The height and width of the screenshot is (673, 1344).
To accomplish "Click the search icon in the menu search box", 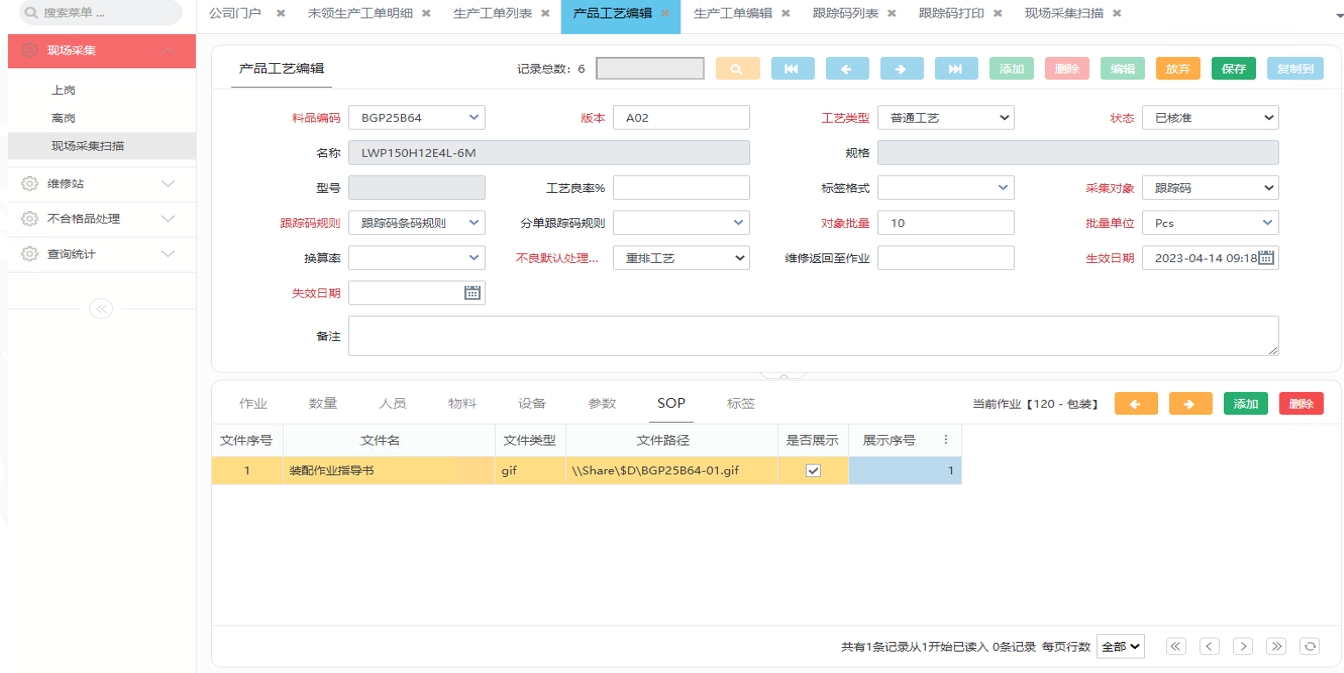I will coord(30,13).
